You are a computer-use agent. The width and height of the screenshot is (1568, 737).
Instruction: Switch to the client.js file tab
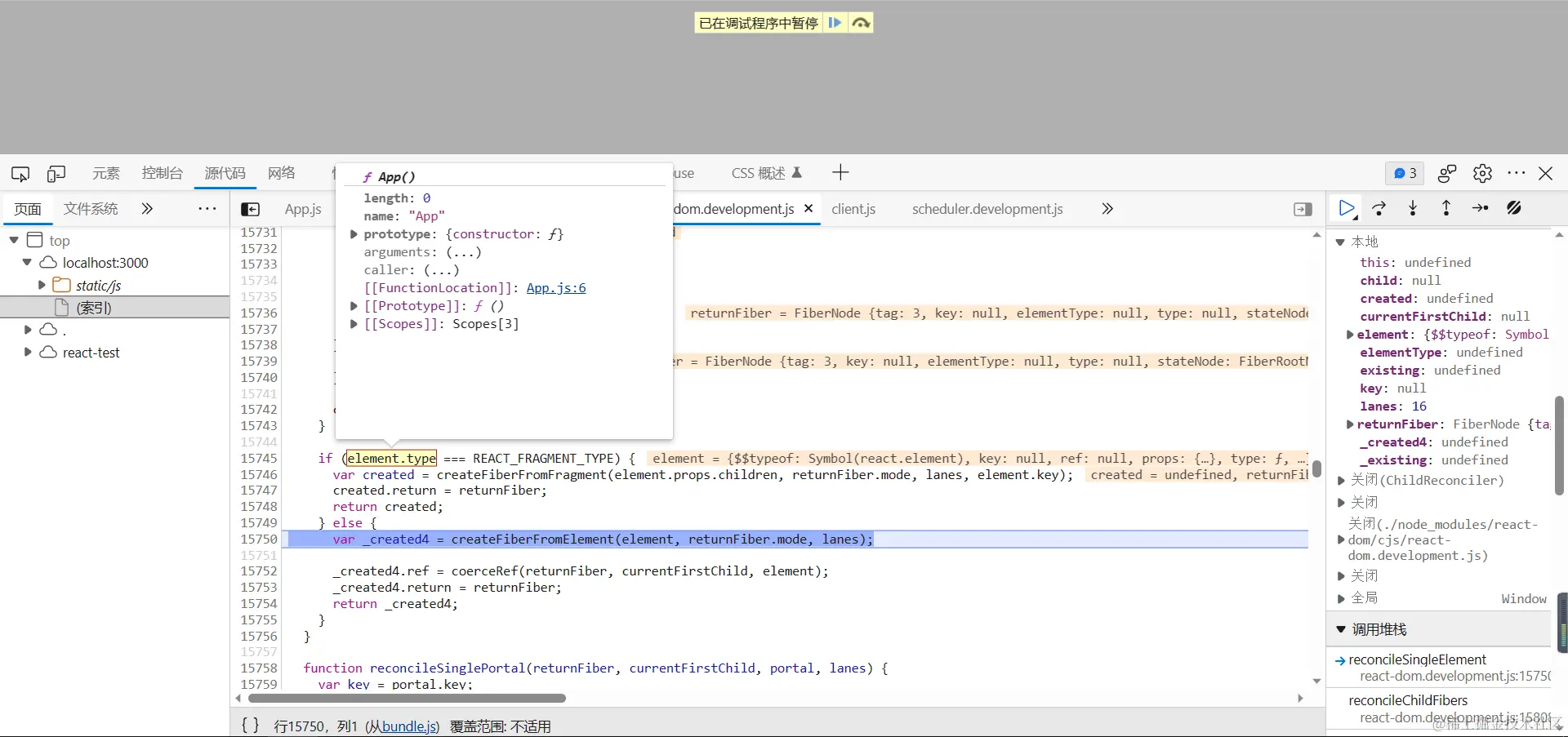click(853, 209)
